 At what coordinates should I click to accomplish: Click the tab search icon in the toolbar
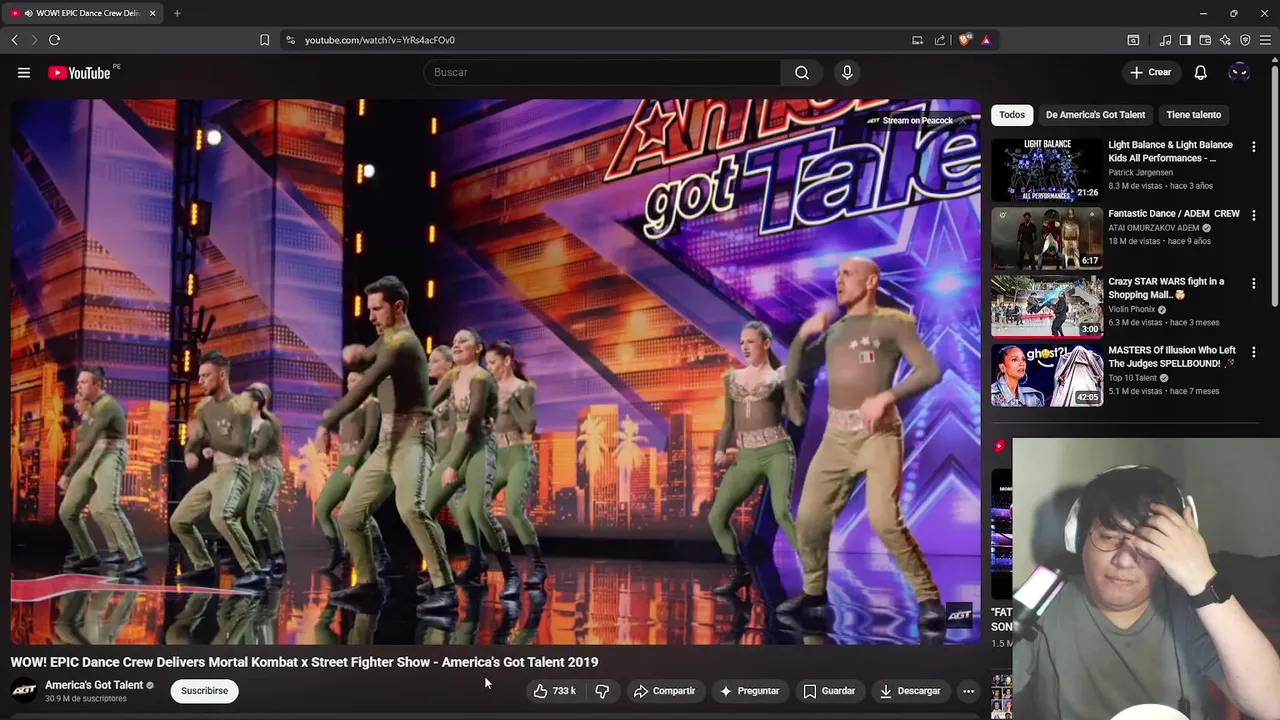(1133, 40)
